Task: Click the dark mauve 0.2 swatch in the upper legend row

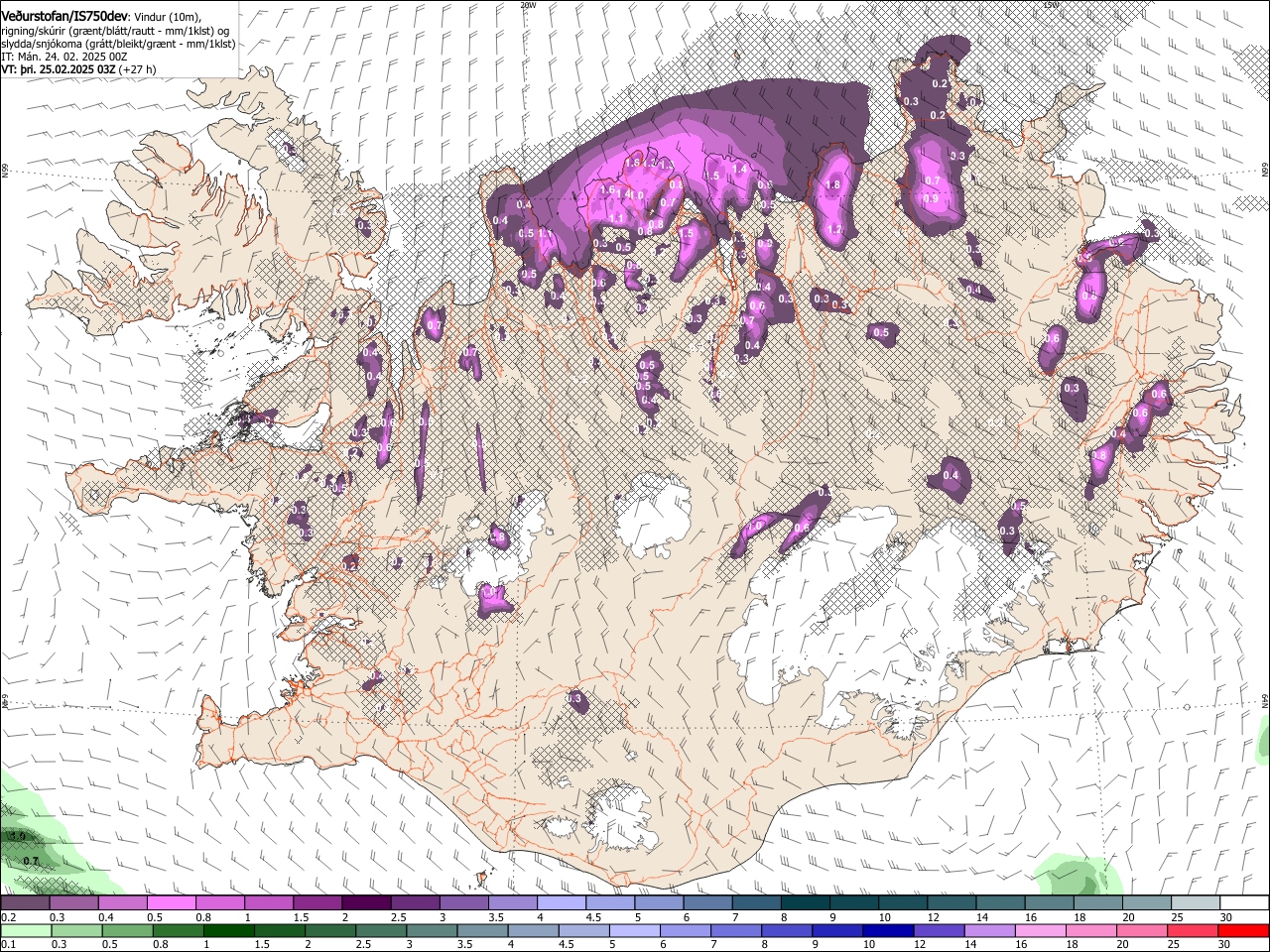Action: click(26, 903)
